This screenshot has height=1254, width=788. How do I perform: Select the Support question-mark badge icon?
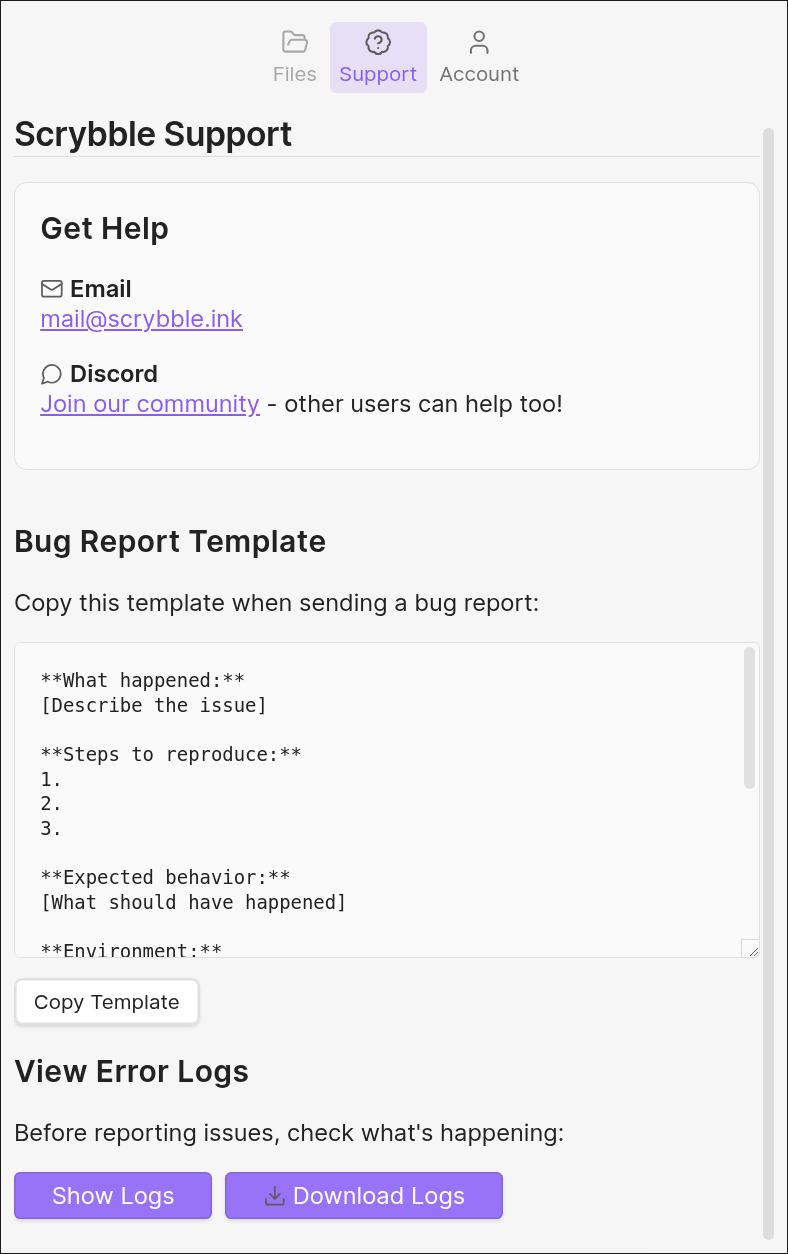(378, 42)
